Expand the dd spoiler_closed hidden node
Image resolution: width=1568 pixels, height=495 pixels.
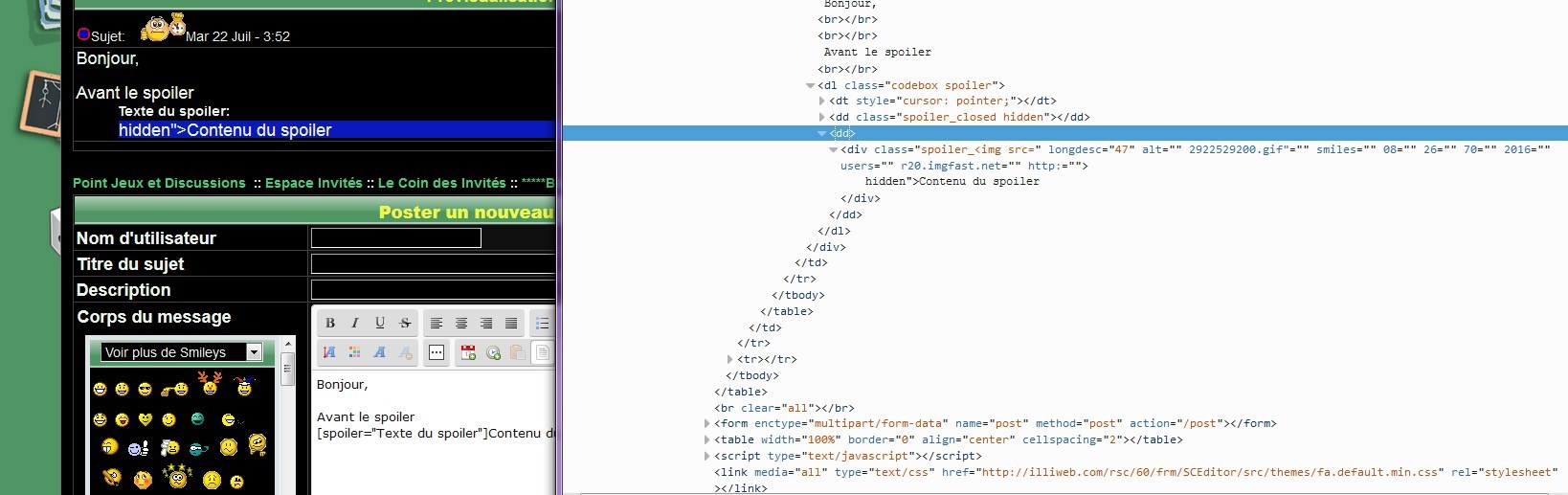(x=822, y=117)
